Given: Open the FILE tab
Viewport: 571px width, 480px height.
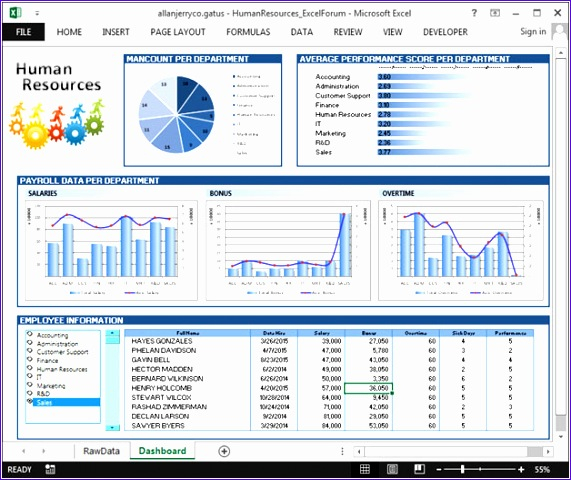Looking at the screenshot, I should coord(23,32).
